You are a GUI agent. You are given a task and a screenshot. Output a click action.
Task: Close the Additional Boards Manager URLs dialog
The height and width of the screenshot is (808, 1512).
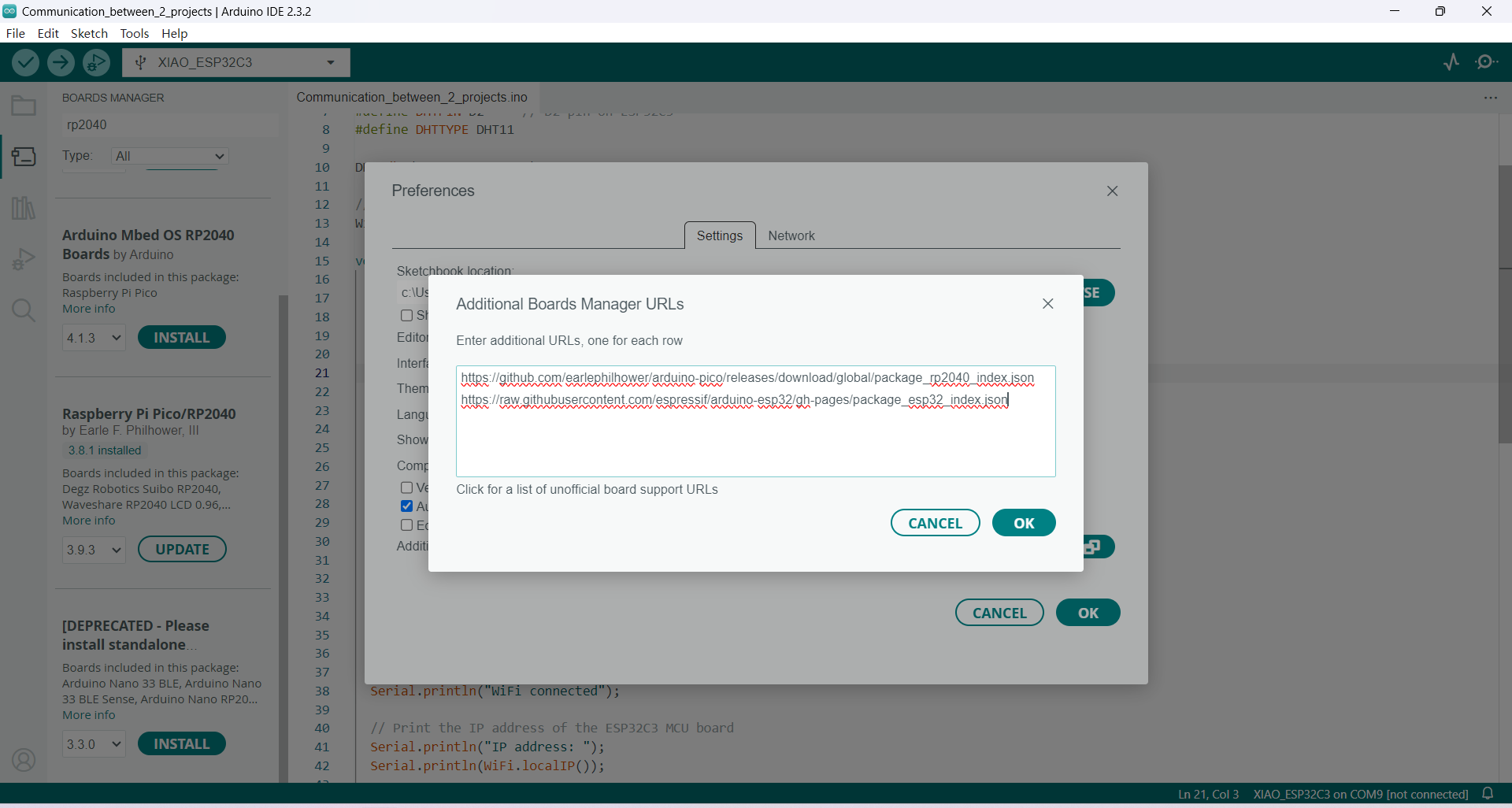1047,304
